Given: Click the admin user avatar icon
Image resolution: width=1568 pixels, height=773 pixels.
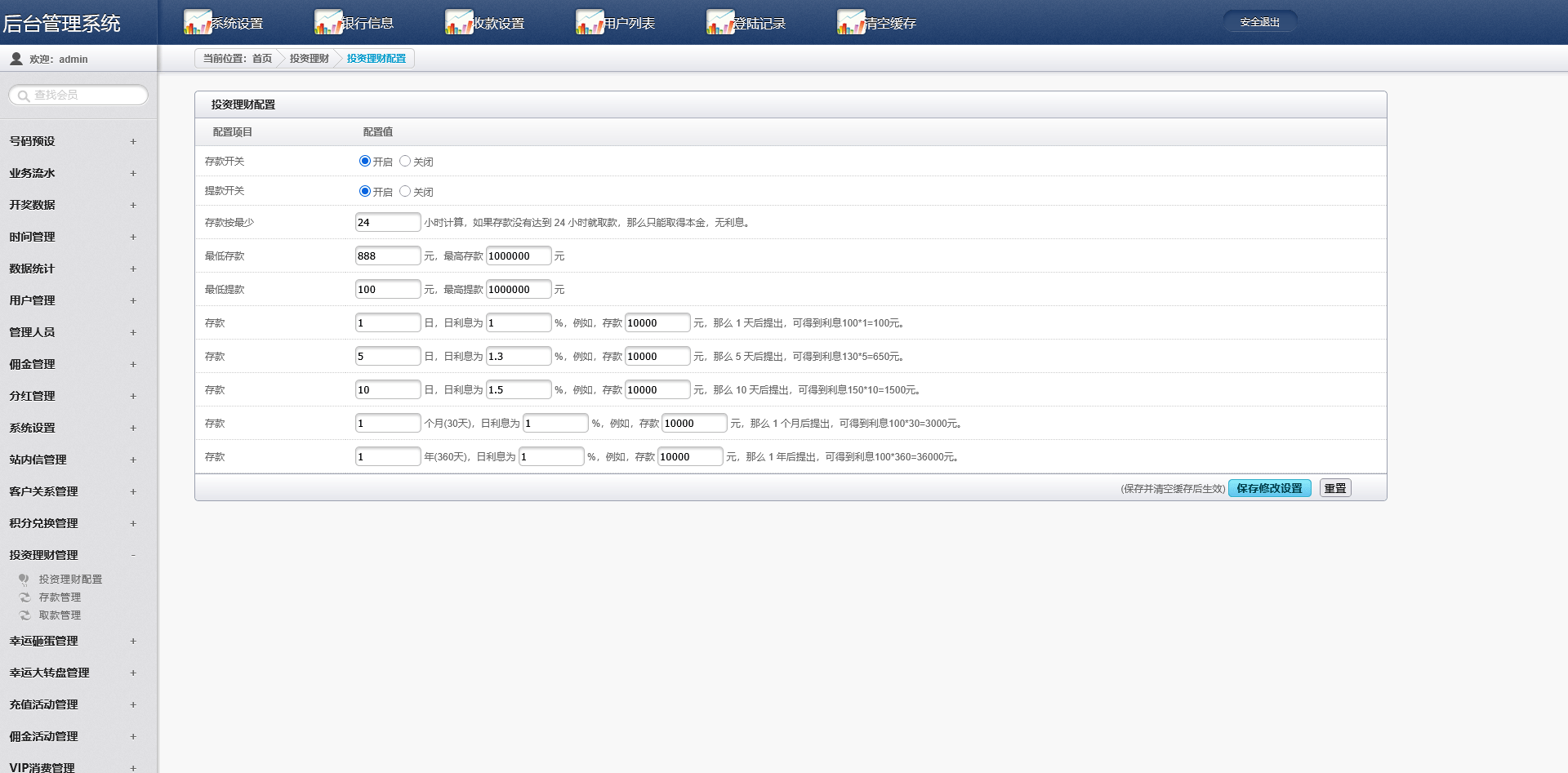Looking at the screenshot, I should pos(16,59).
